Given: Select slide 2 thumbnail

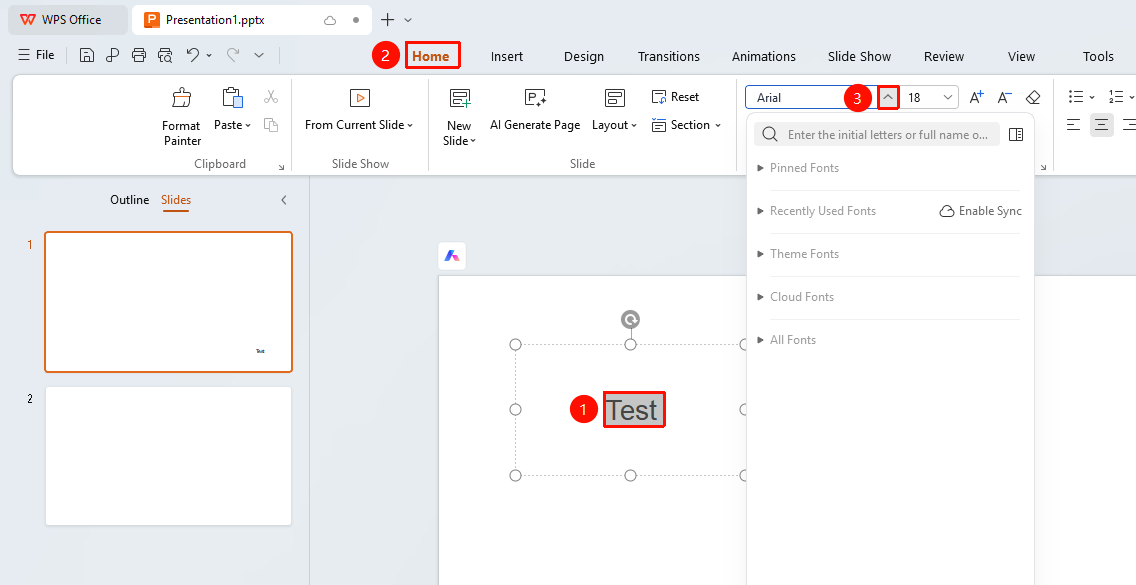Looking at the screenshot, I should (x=168, y=456).
